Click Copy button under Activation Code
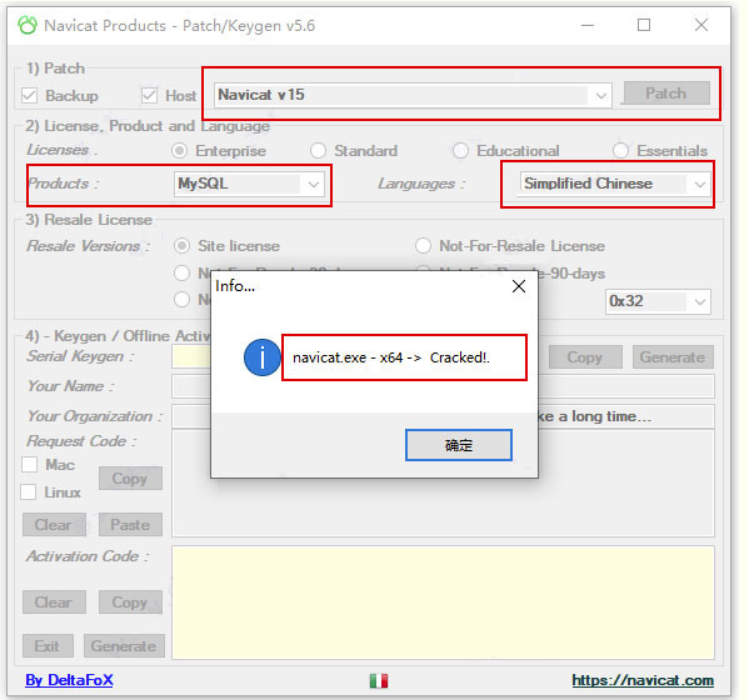The width and height of the screenshot is (747, 700). 130,602
